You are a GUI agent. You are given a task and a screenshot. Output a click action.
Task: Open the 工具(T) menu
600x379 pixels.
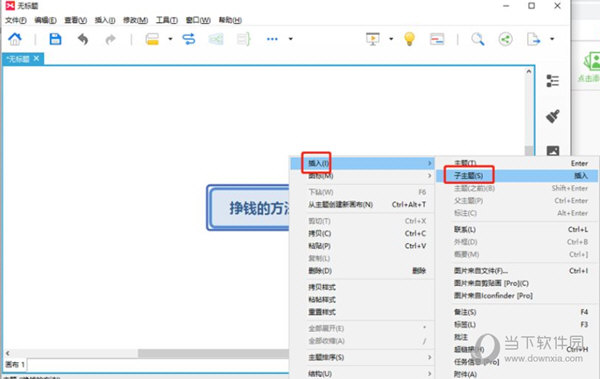(x=167, y=20)
